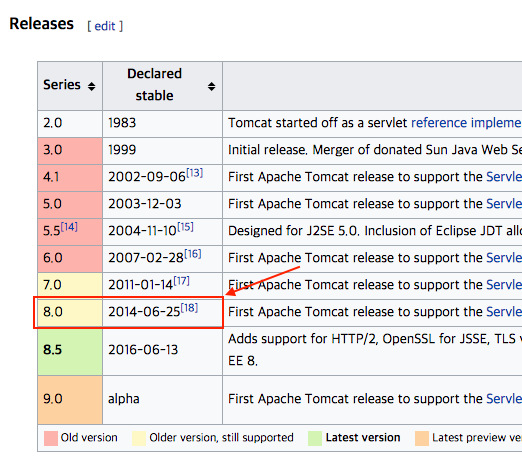Click the 2016-06-13 date cell
Viewport: 522px width, 462px height.
click(x=162, y=351)
